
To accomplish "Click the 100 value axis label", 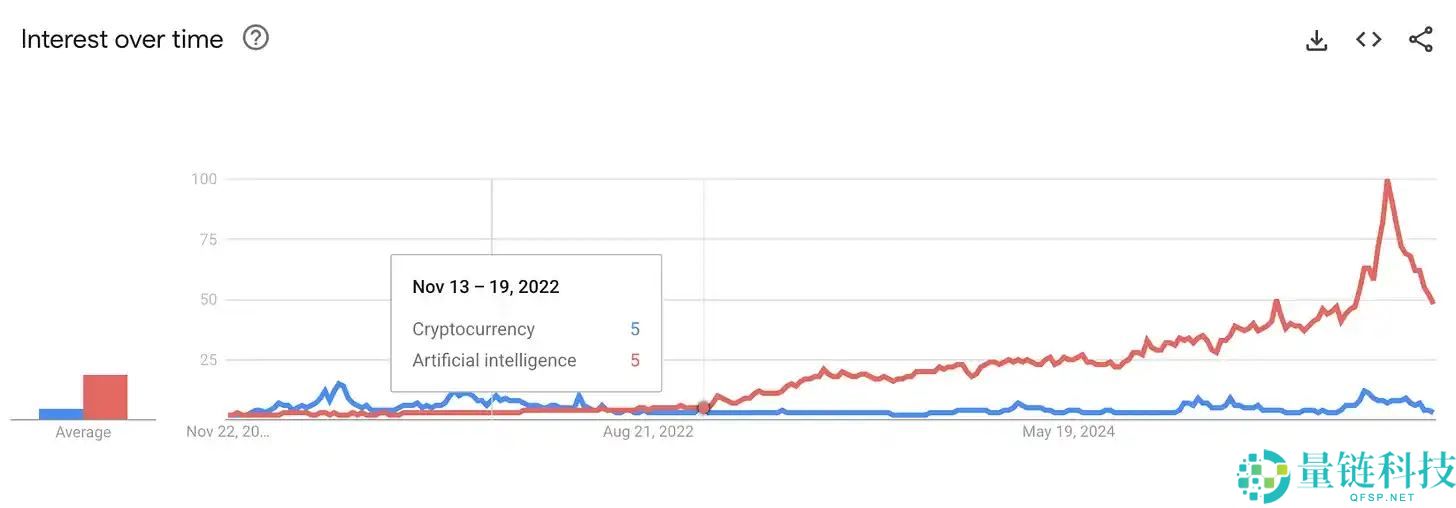I will (x=204, y=179).
